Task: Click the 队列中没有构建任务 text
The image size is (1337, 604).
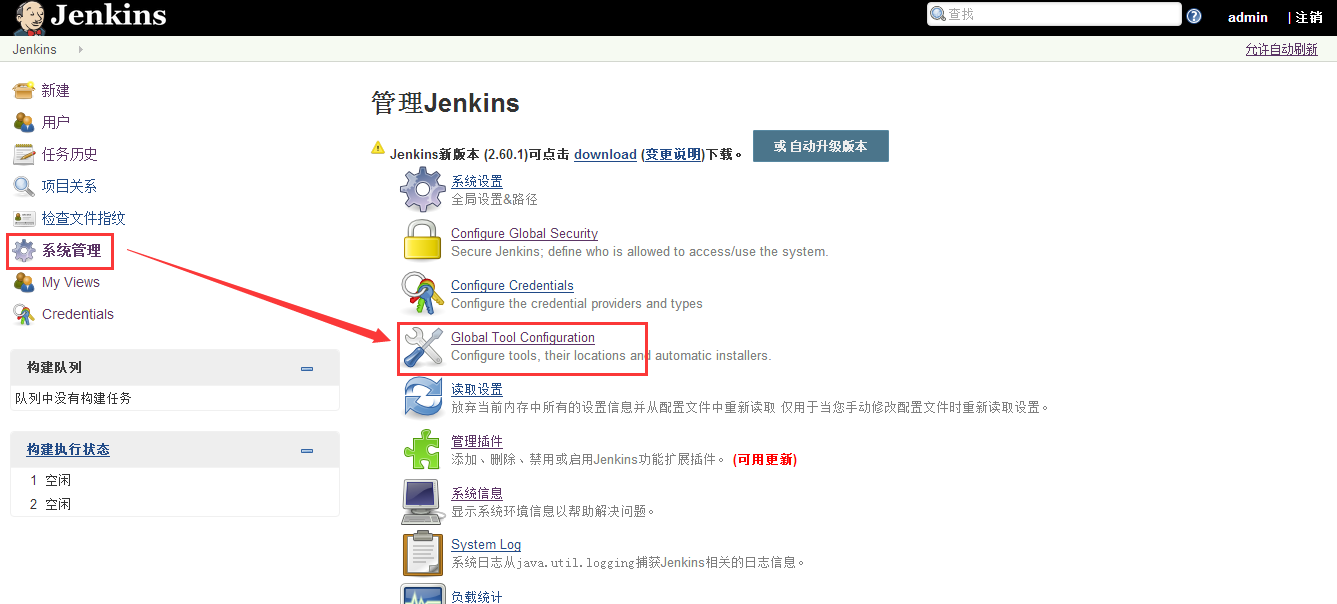Action: tap(73, 398)
